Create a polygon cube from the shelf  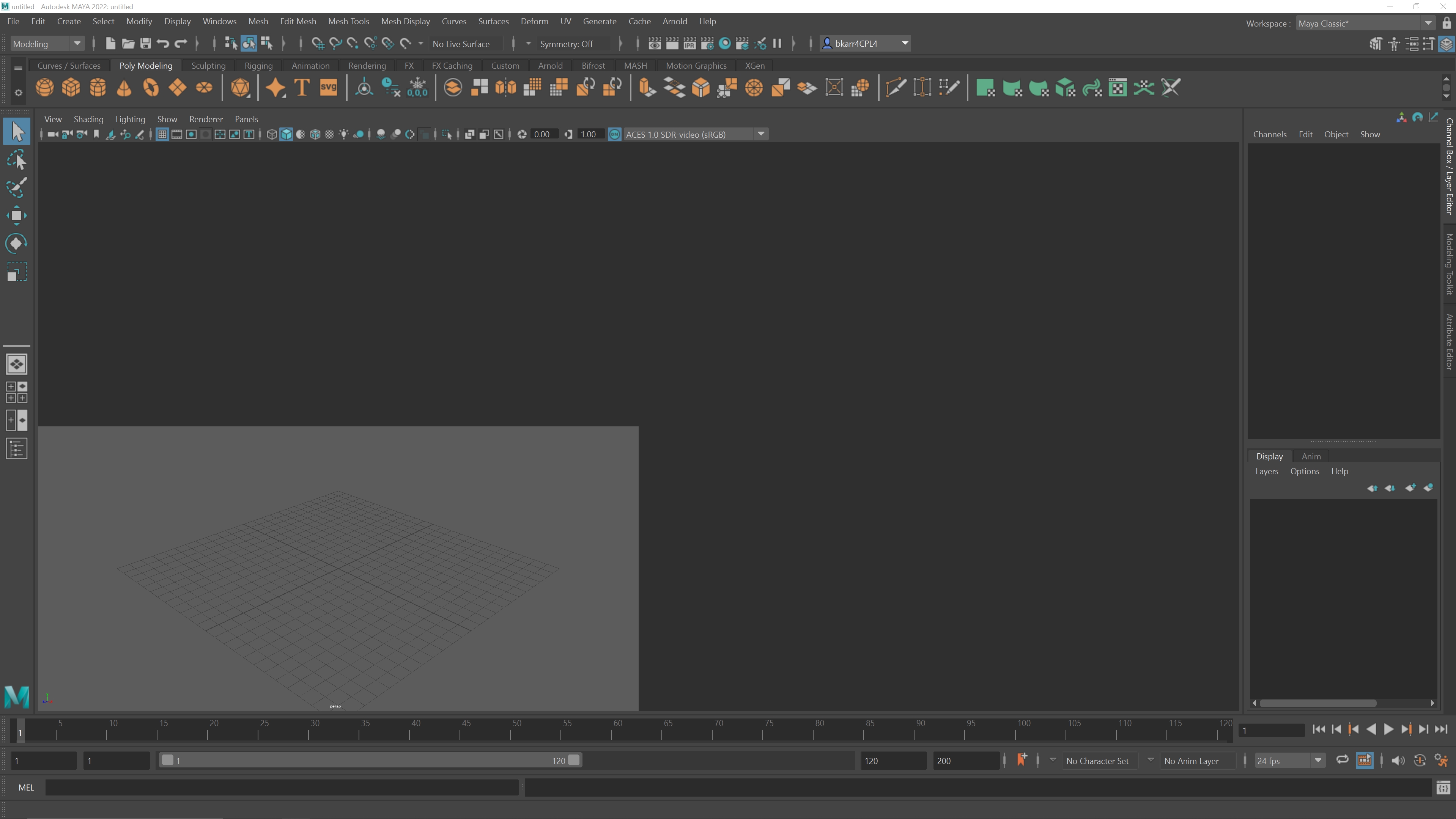tap(71, 88)
